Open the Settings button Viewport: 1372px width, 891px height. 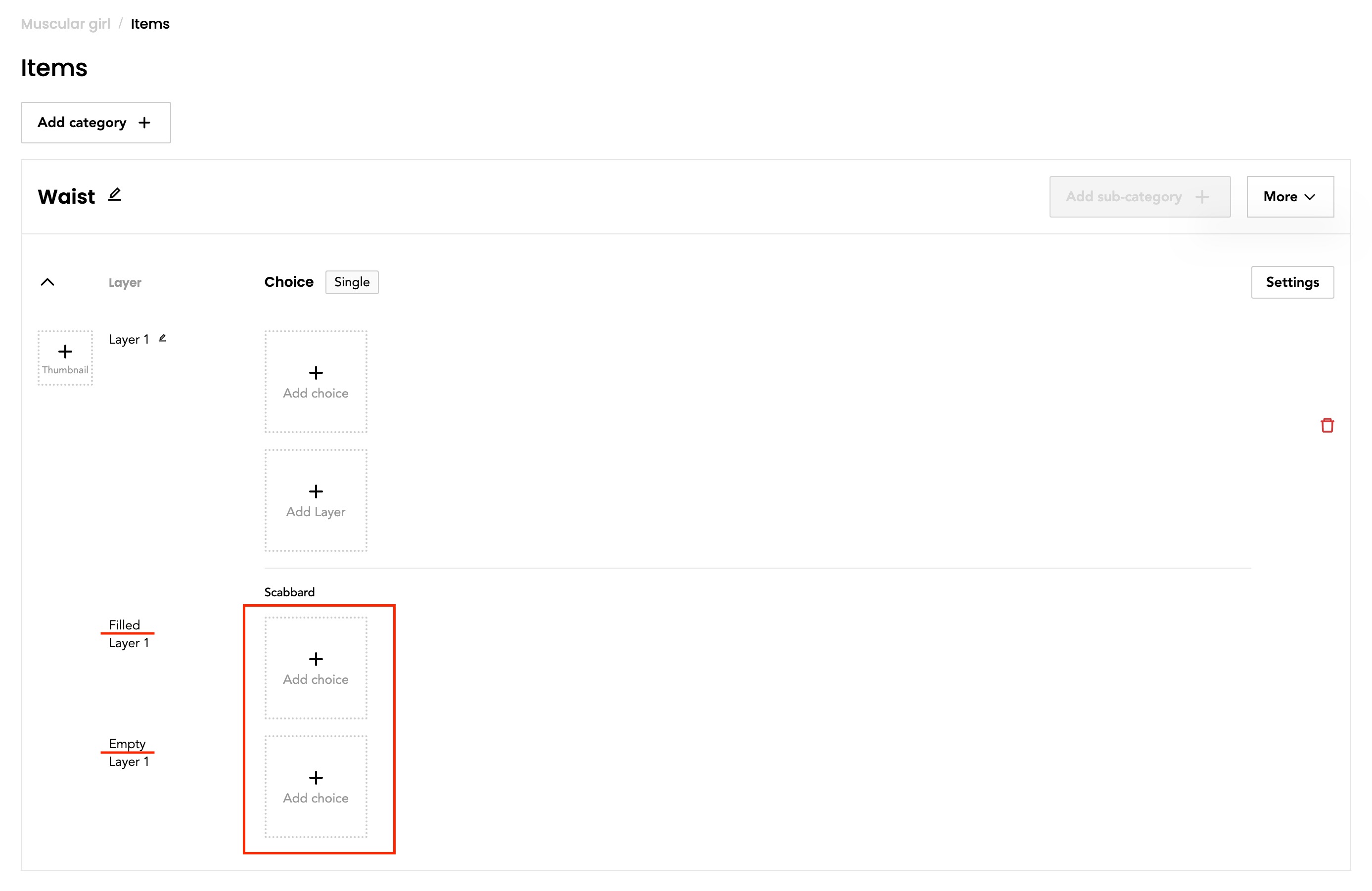click(x=1292, y=282)
